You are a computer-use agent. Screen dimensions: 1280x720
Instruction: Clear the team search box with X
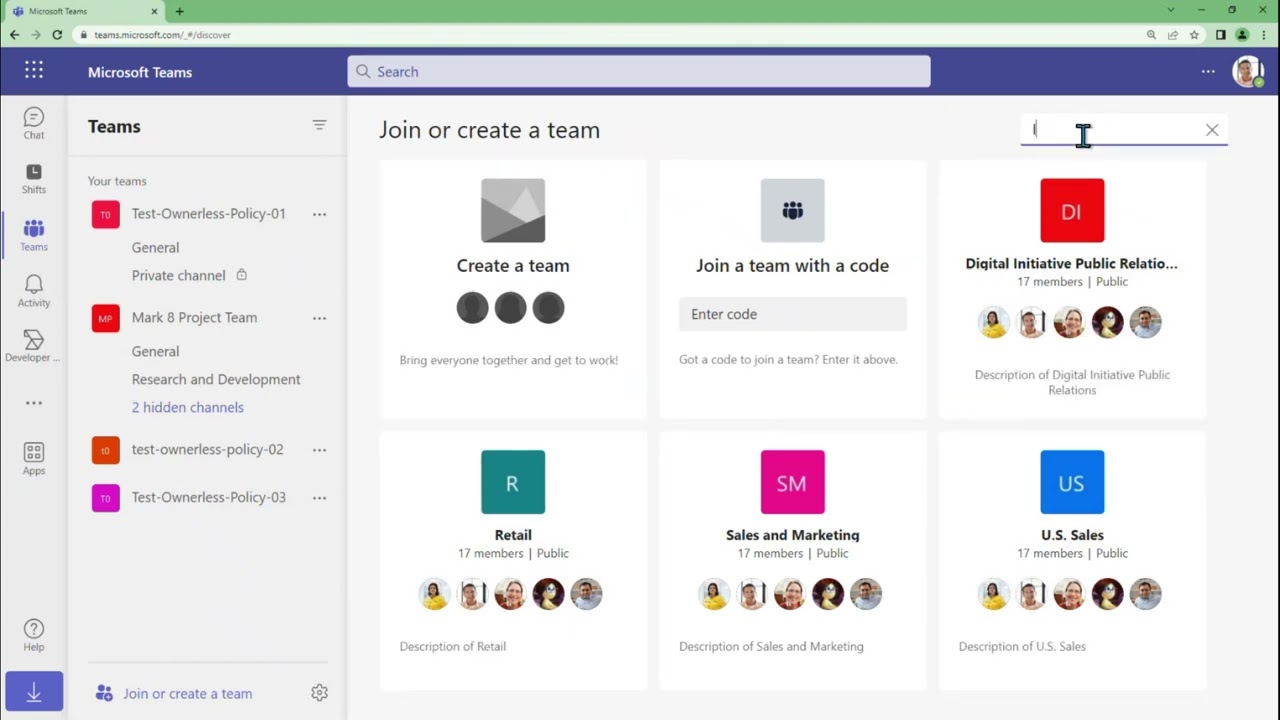1212,130
